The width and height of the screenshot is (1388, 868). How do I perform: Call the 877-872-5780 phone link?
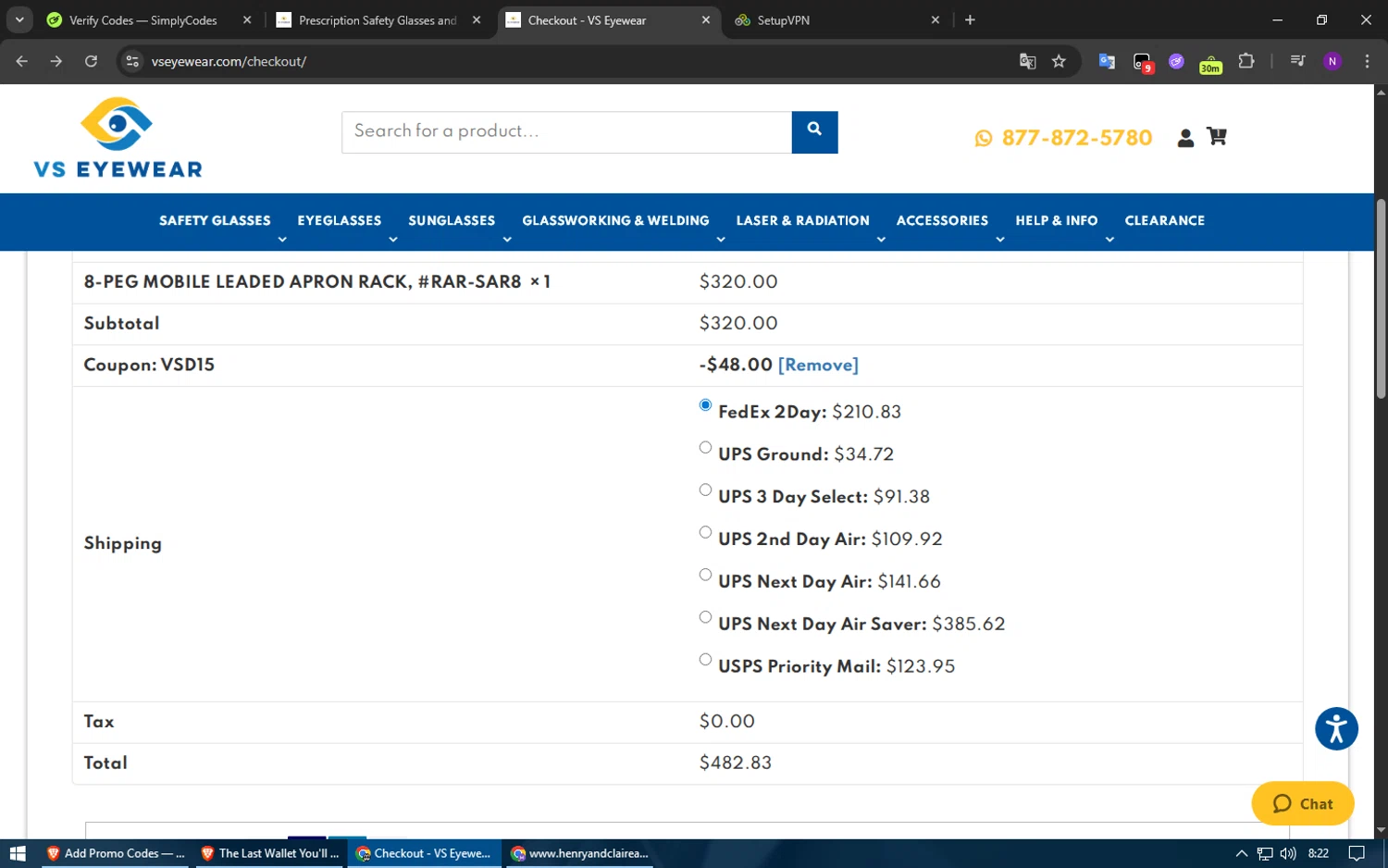1077,138
